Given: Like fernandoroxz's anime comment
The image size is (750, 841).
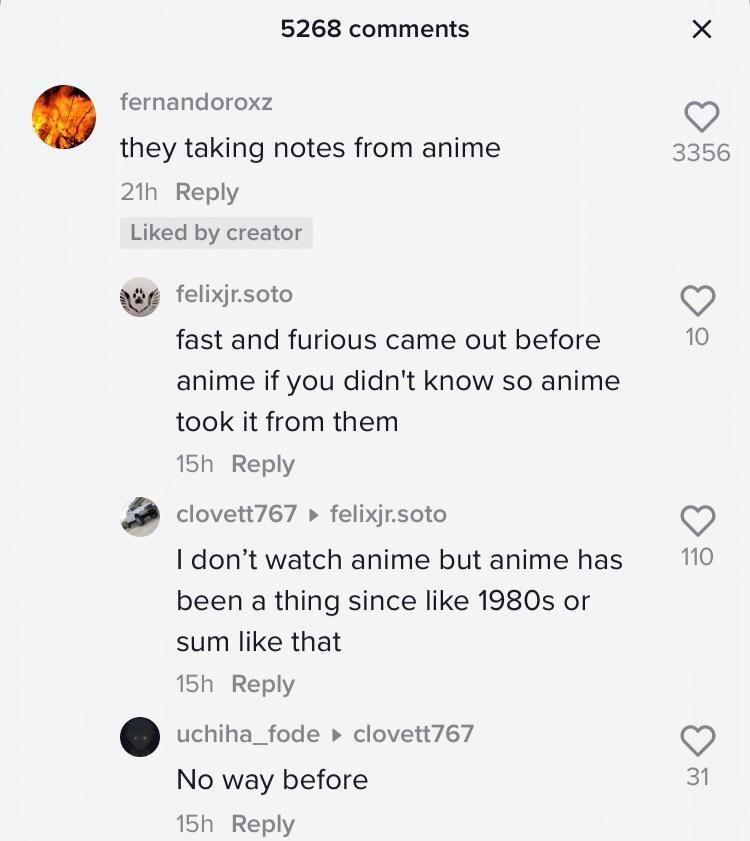Looking at the screenshot, I should coord(701,118).
